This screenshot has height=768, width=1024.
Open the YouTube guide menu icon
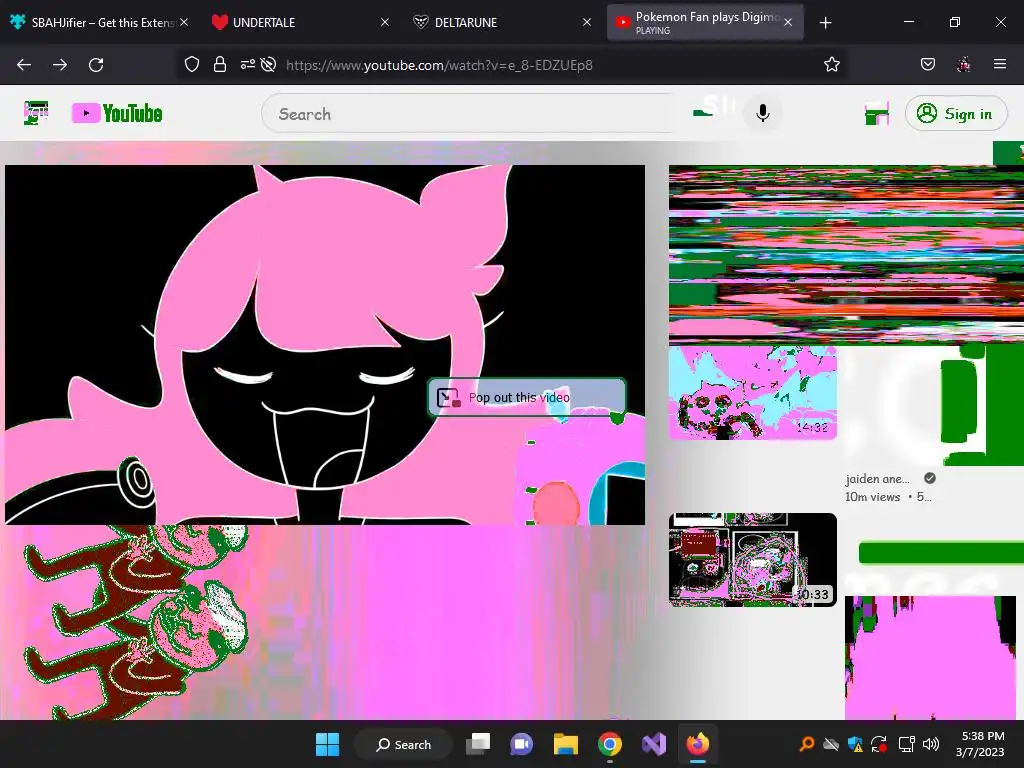coord(36,113)
